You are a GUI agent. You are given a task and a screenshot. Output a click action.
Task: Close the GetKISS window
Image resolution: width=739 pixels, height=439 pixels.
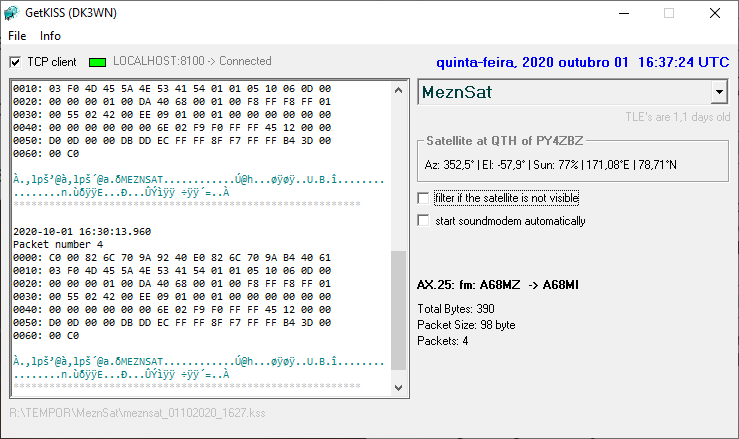(x=715, y=13)
